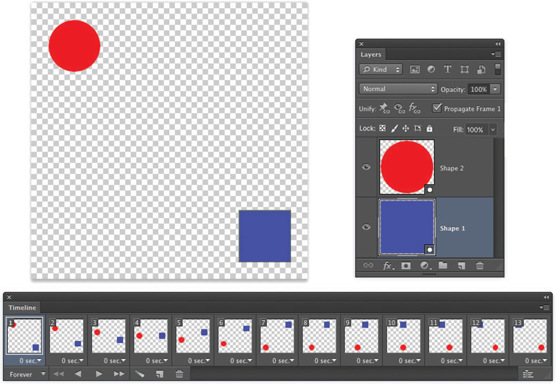Select the type layer filter icon
The image size is (556, 384).
point(447,69)
